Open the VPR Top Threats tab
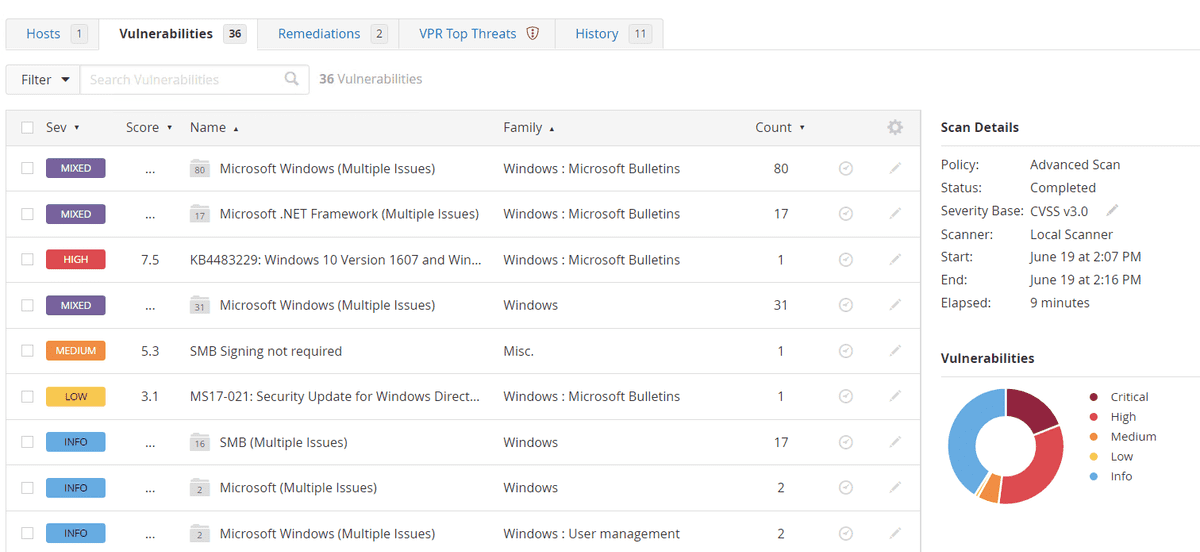Screen dimensions: 1200x552 coord(478,33)
